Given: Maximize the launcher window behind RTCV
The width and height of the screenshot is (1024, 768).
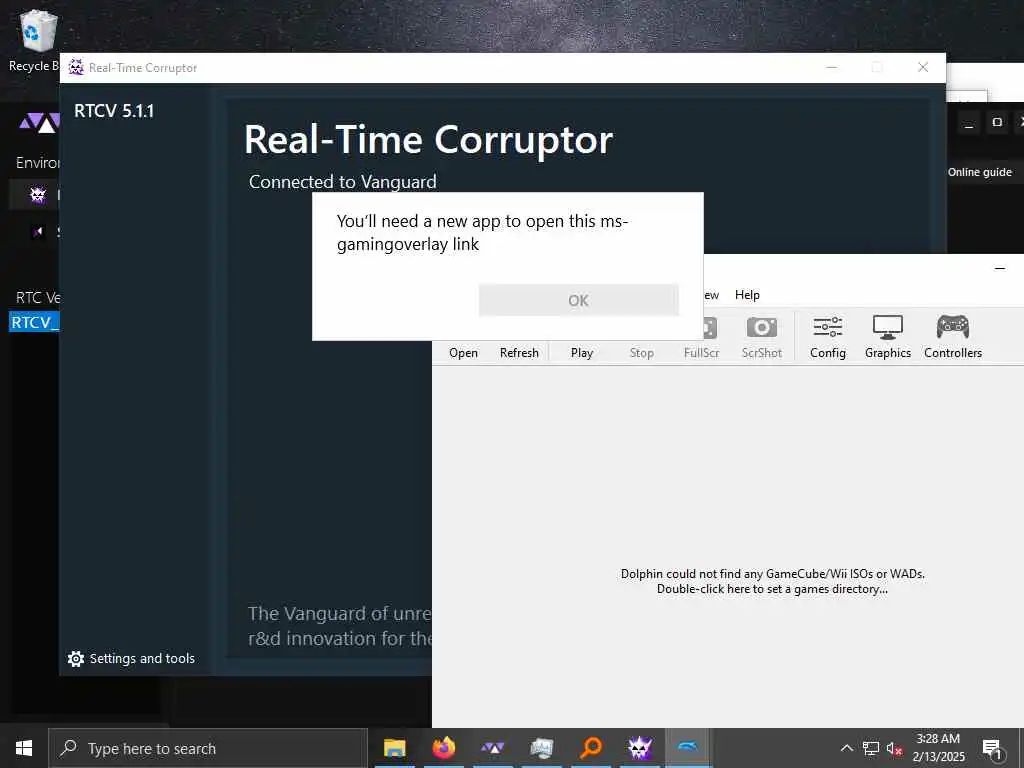Looking at the screenshot, I should point(997,122).
